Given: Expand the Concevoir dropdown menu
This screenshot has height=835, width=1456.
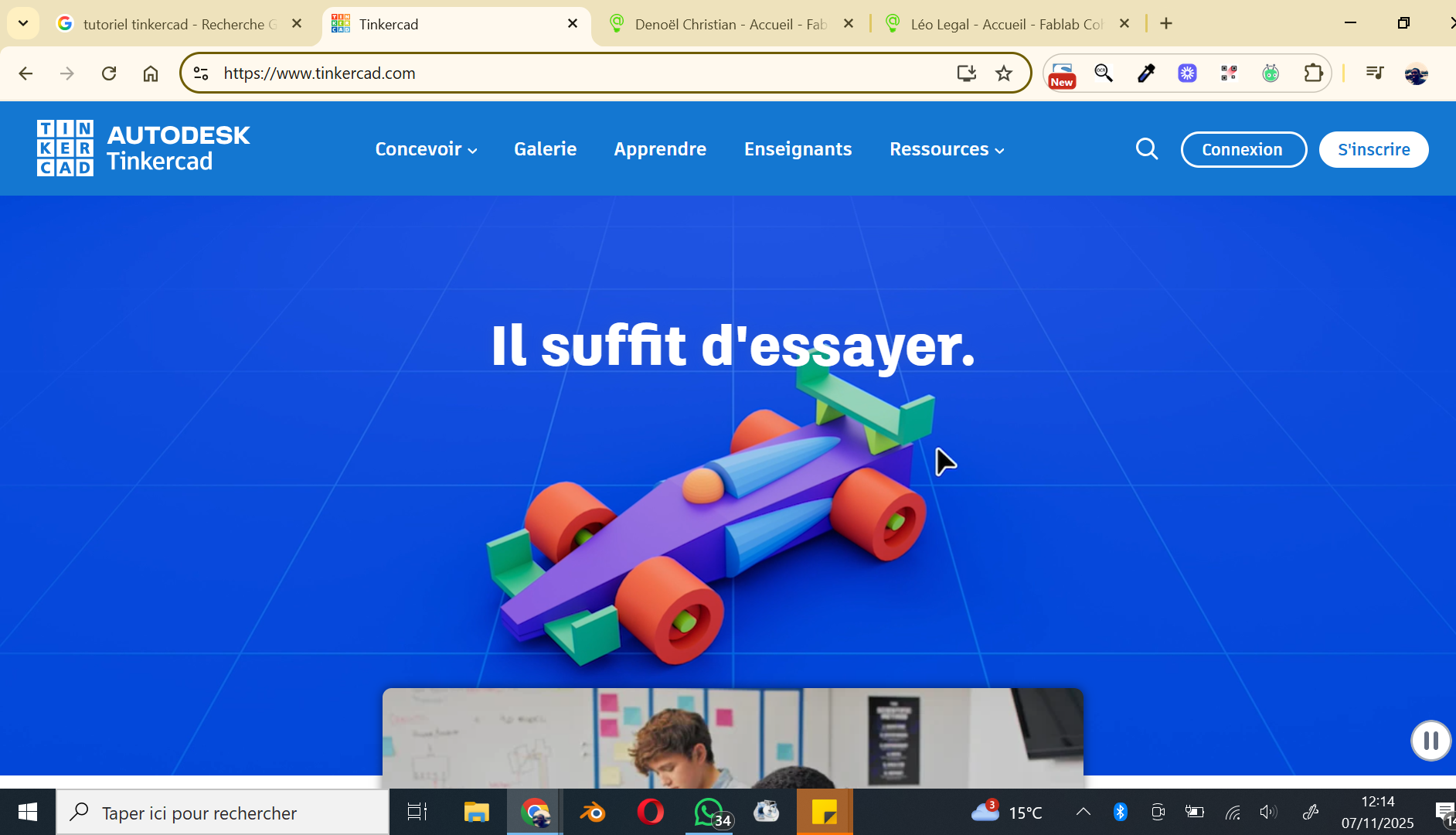Looking at the screenshot, I should pos(426,149).
